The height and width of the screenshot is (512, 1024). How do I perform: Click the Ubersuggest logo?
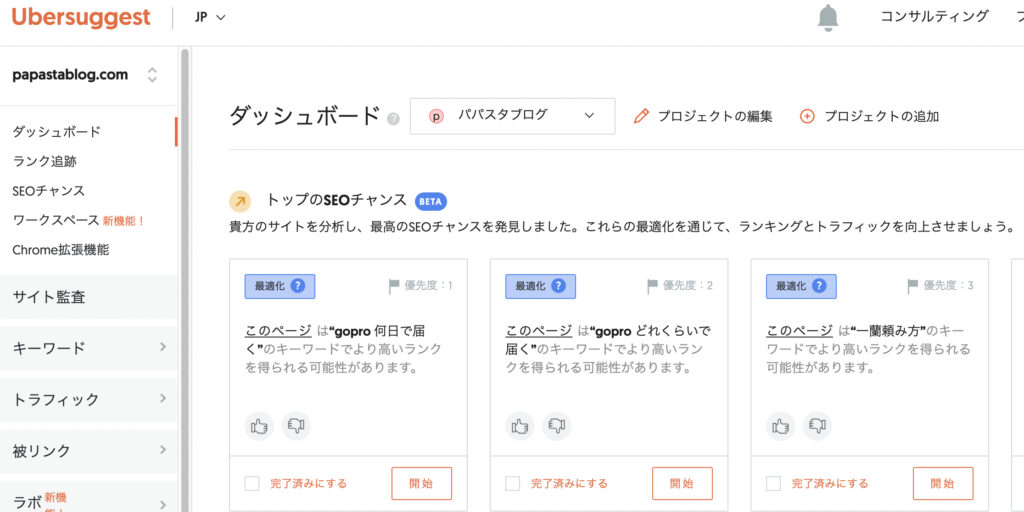[81, 17]
